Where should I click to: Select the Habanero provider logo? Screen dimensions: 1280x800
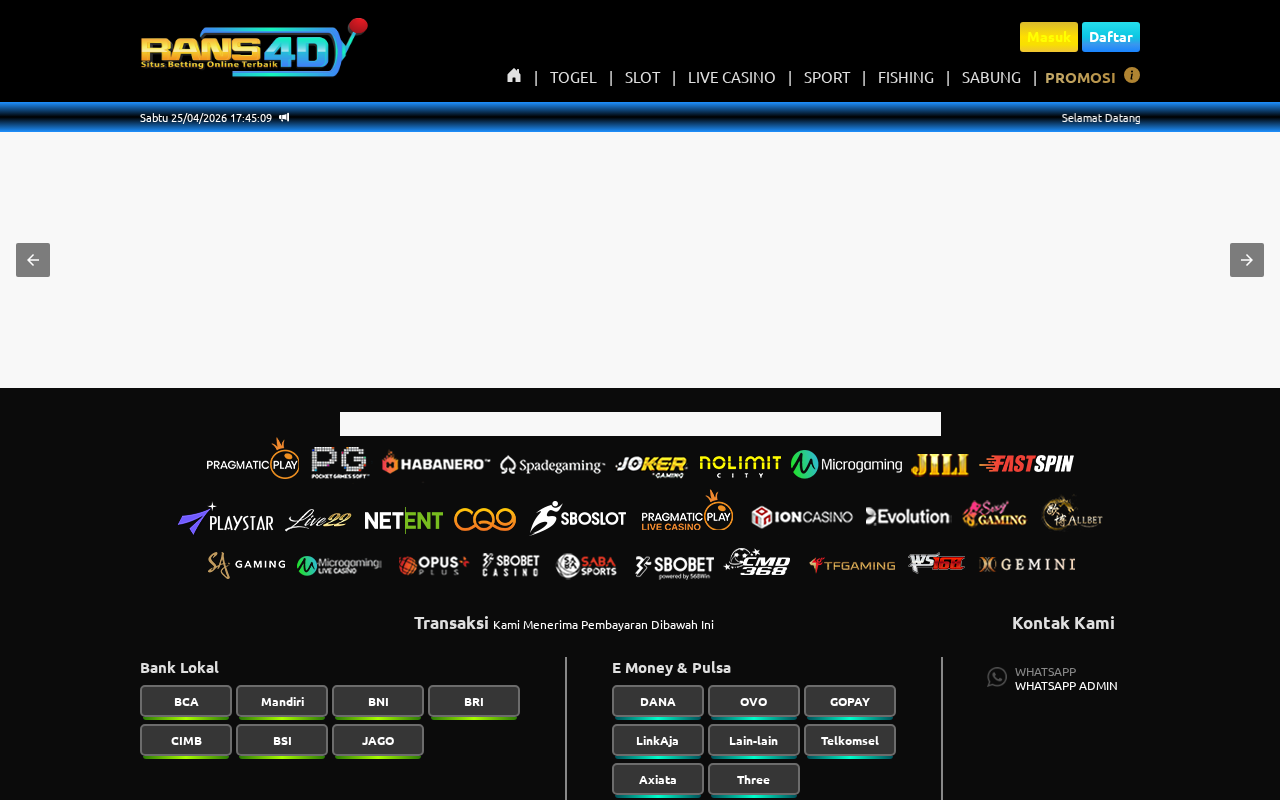point(435,464)
